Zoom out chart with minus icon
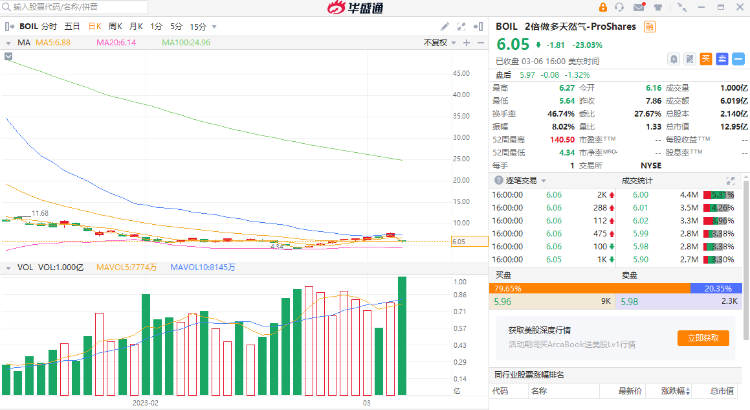Screen dimensions: 750x410 point(481,43)
